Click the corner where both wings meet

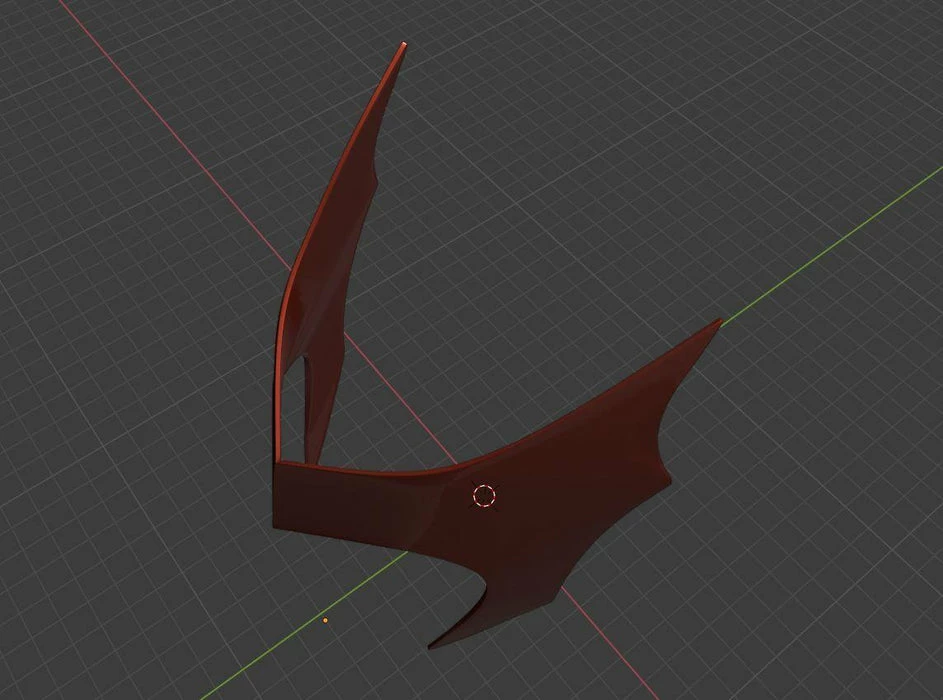point(277,463)
